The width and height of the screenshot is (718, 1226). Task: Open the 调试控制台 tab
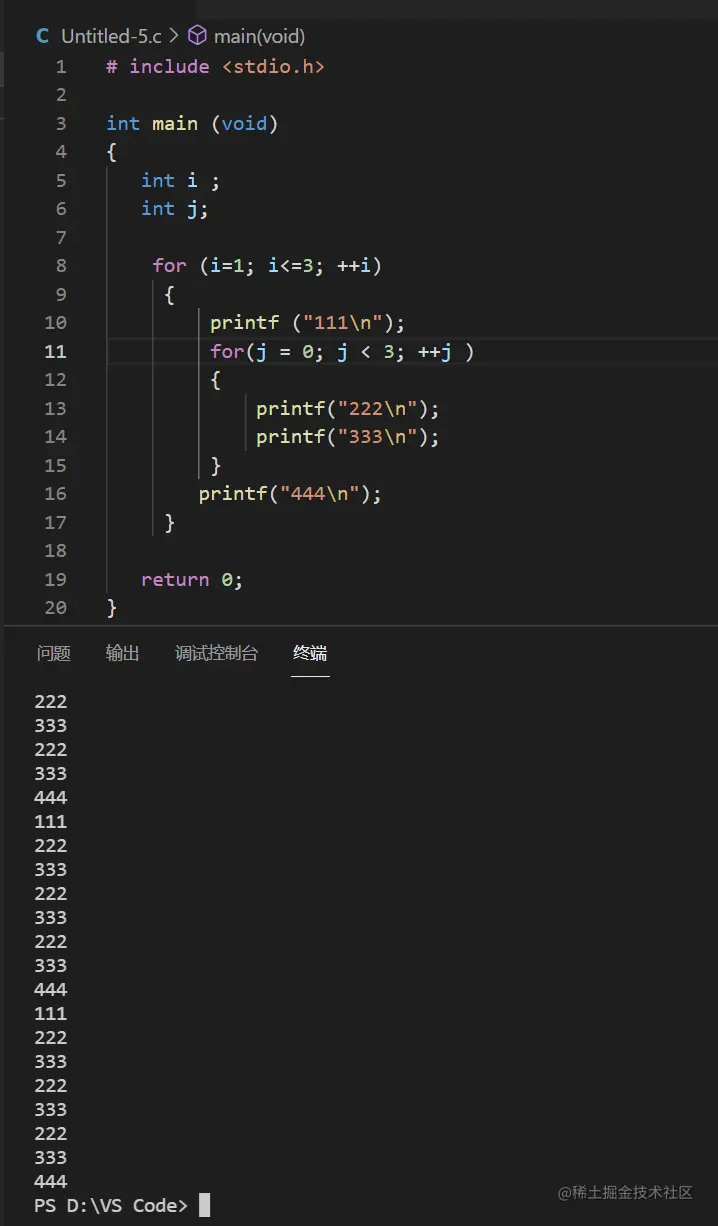tap(216, 653)
